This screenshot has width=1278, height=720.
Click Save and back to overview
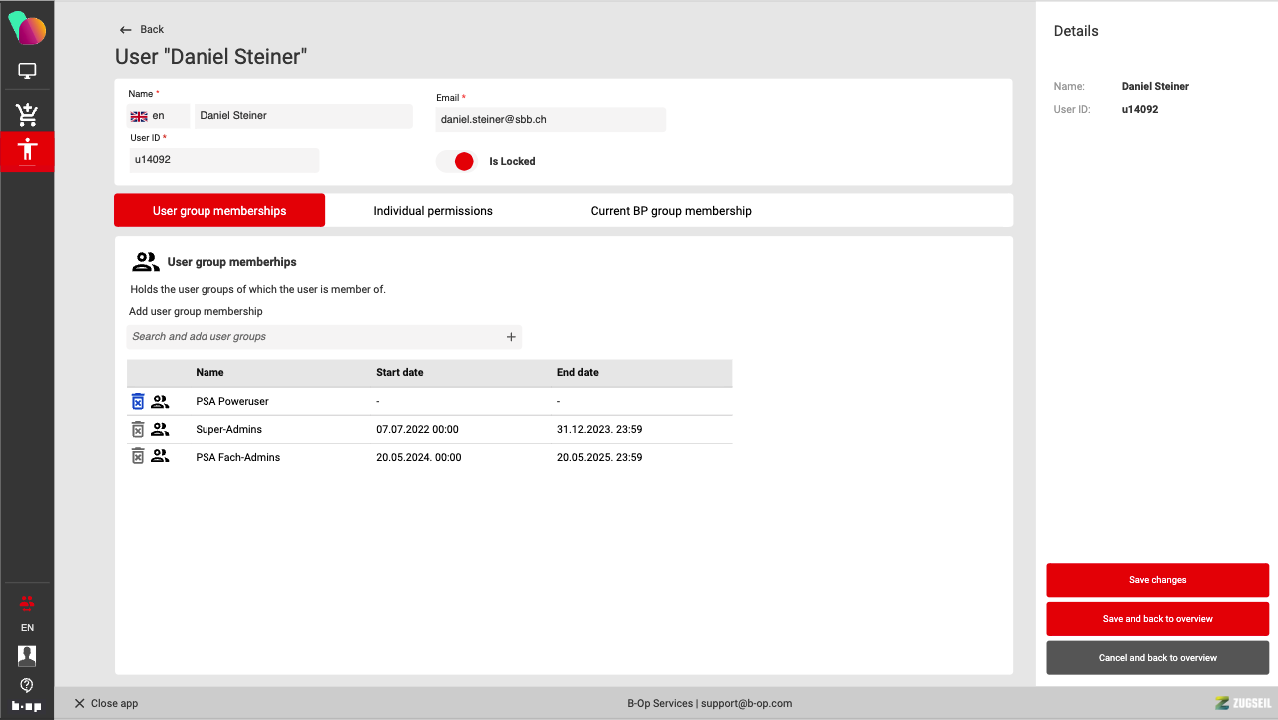click(x=1157, y=619)
